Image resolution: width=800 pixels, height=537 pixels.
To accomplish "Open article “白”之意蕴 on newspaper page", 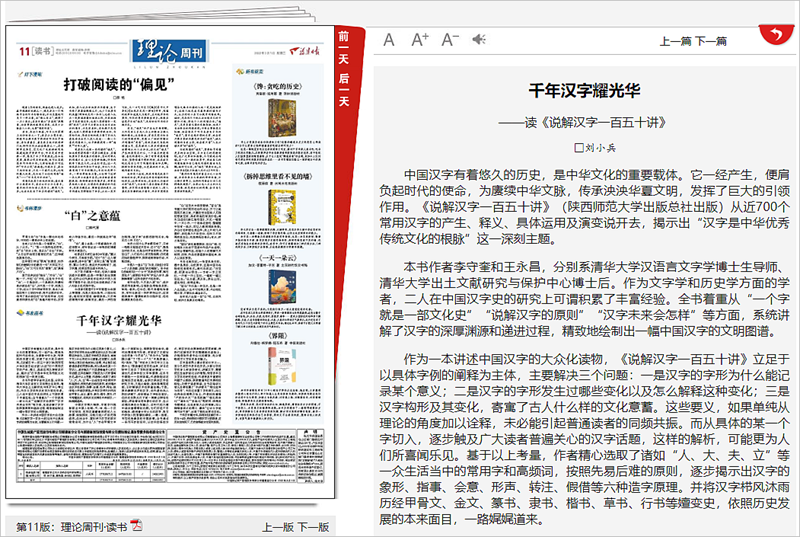I will (92, 216).
